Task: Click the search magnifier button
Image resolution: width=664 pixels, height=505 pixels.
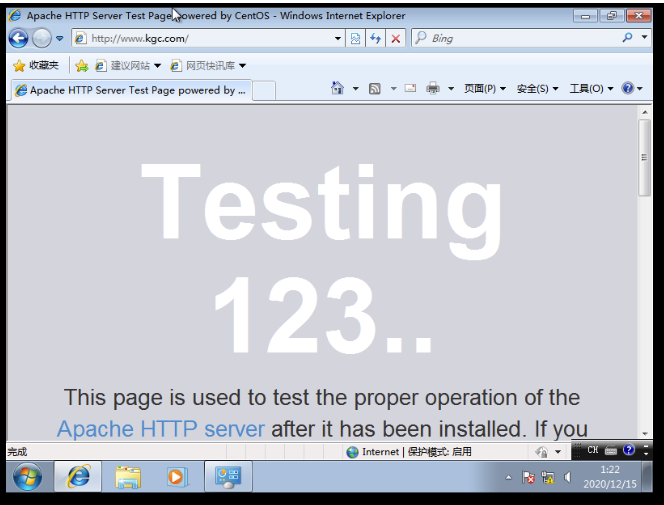Action: tap(628, 38)
